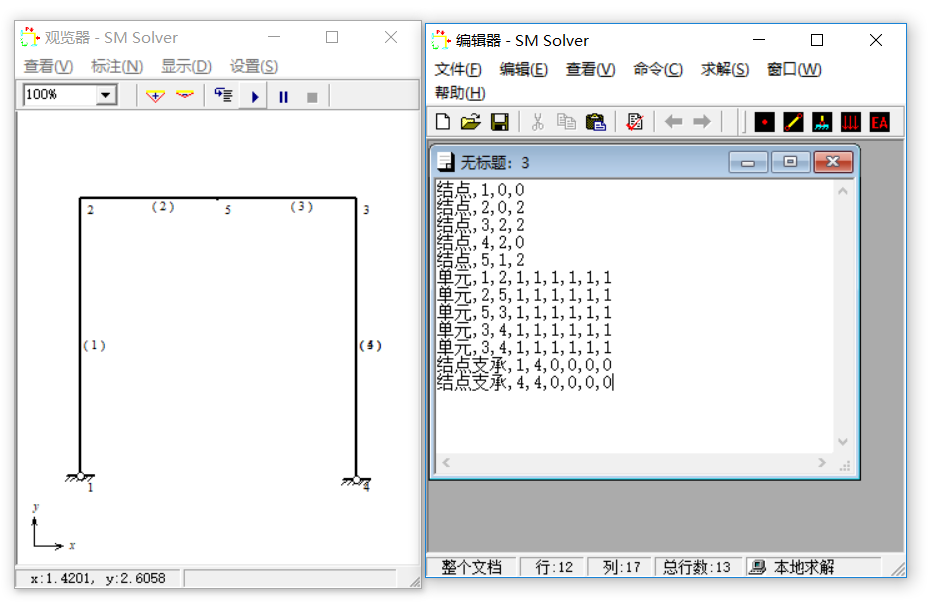Select the element (yellow line) command icon
This screenshot has width=931, height=607.
click(x=793, y=122)
